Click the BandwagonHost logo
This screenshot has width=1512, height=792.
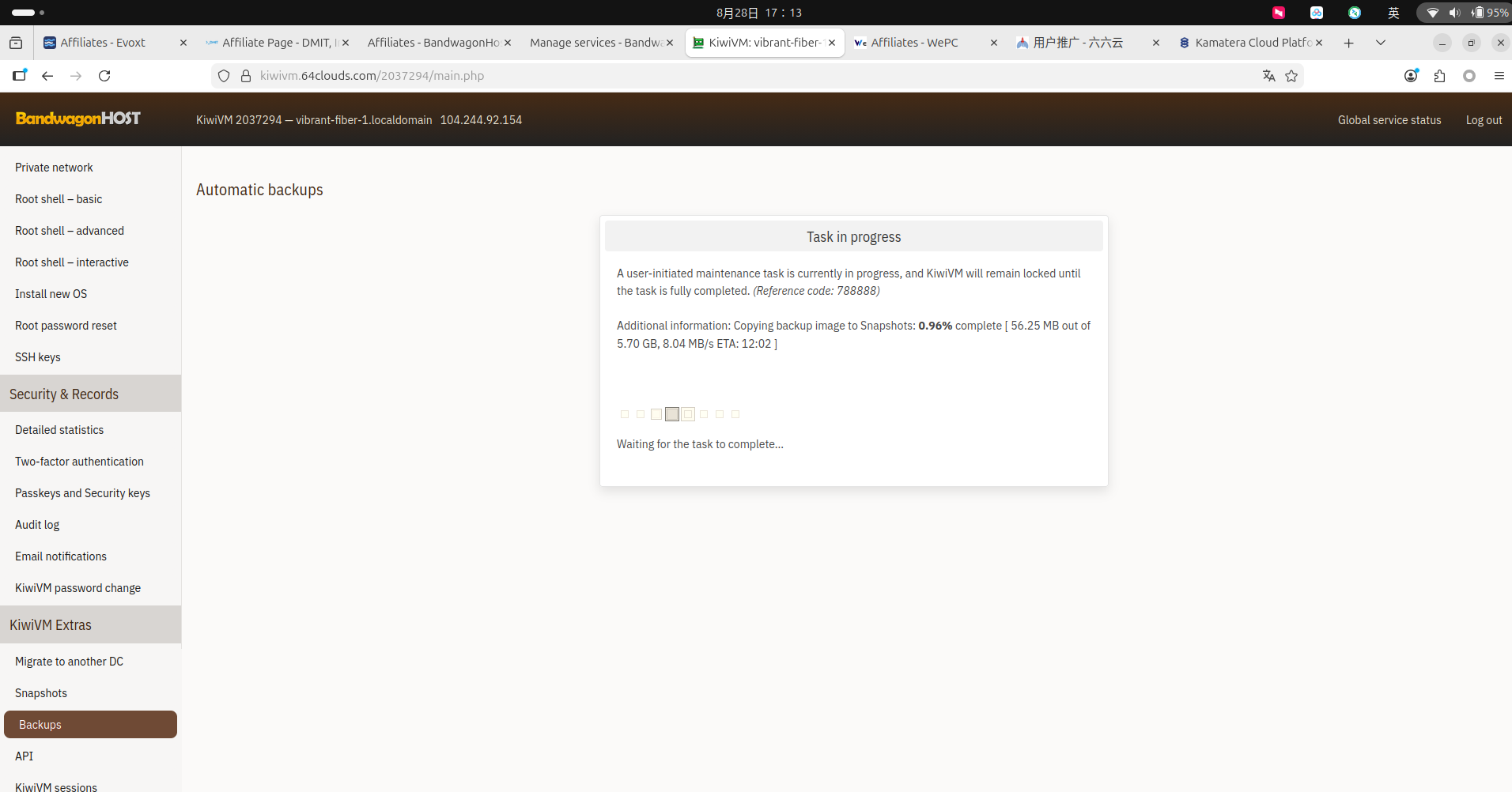pyautogui.click(x=78, y=119)
